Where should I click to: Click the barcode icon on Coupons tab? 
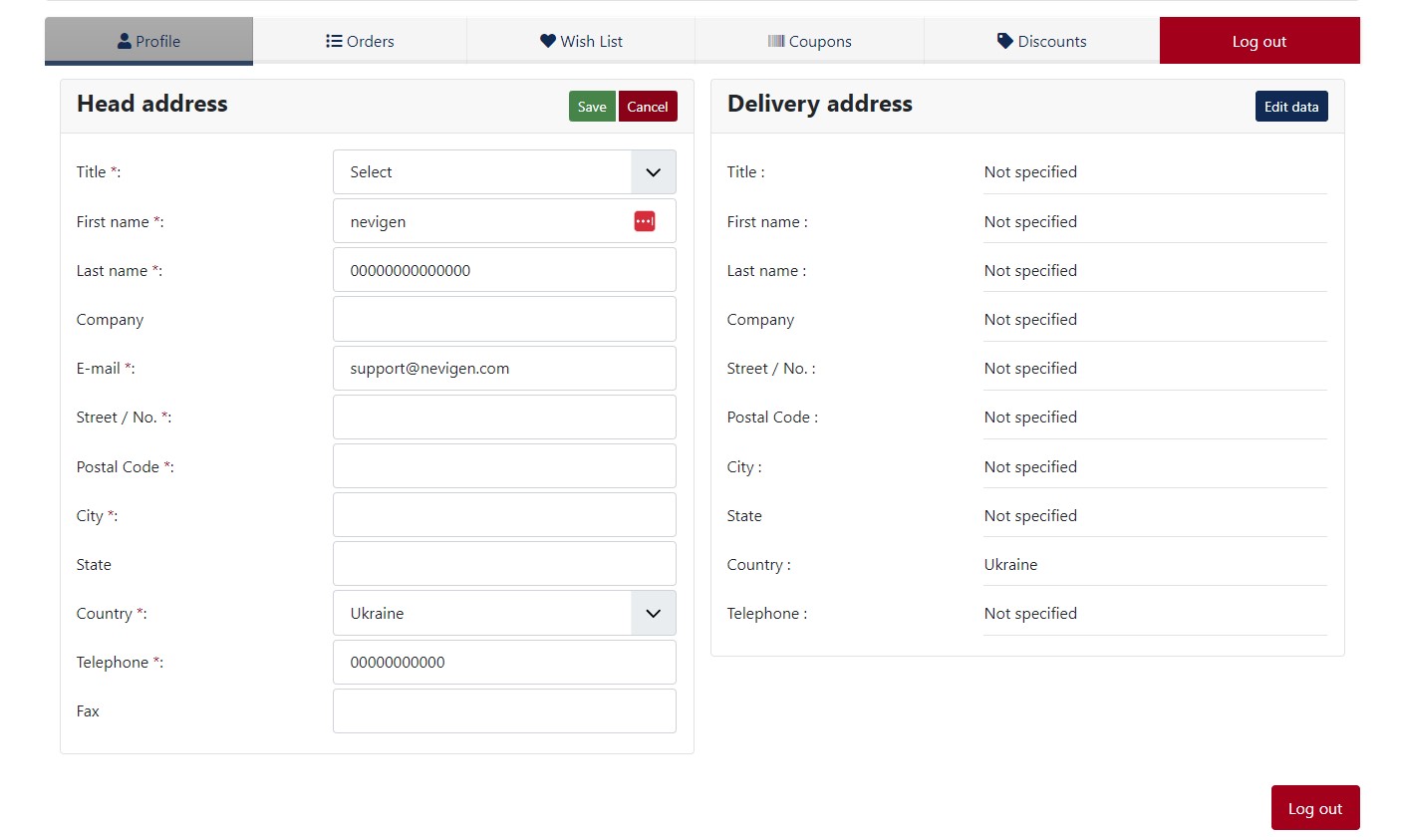[x=776, y=41]
